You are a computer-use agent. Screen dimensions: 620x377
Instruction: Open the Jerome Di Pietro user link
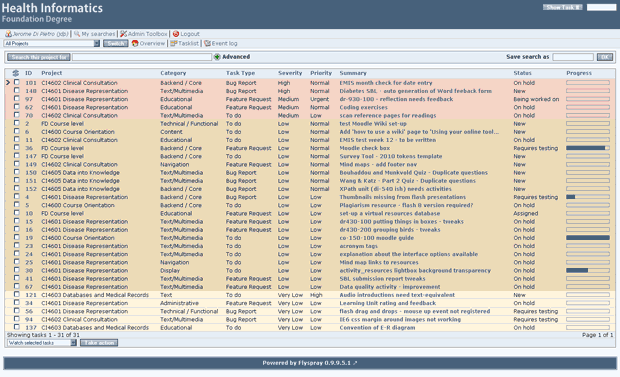pos(40,34)
